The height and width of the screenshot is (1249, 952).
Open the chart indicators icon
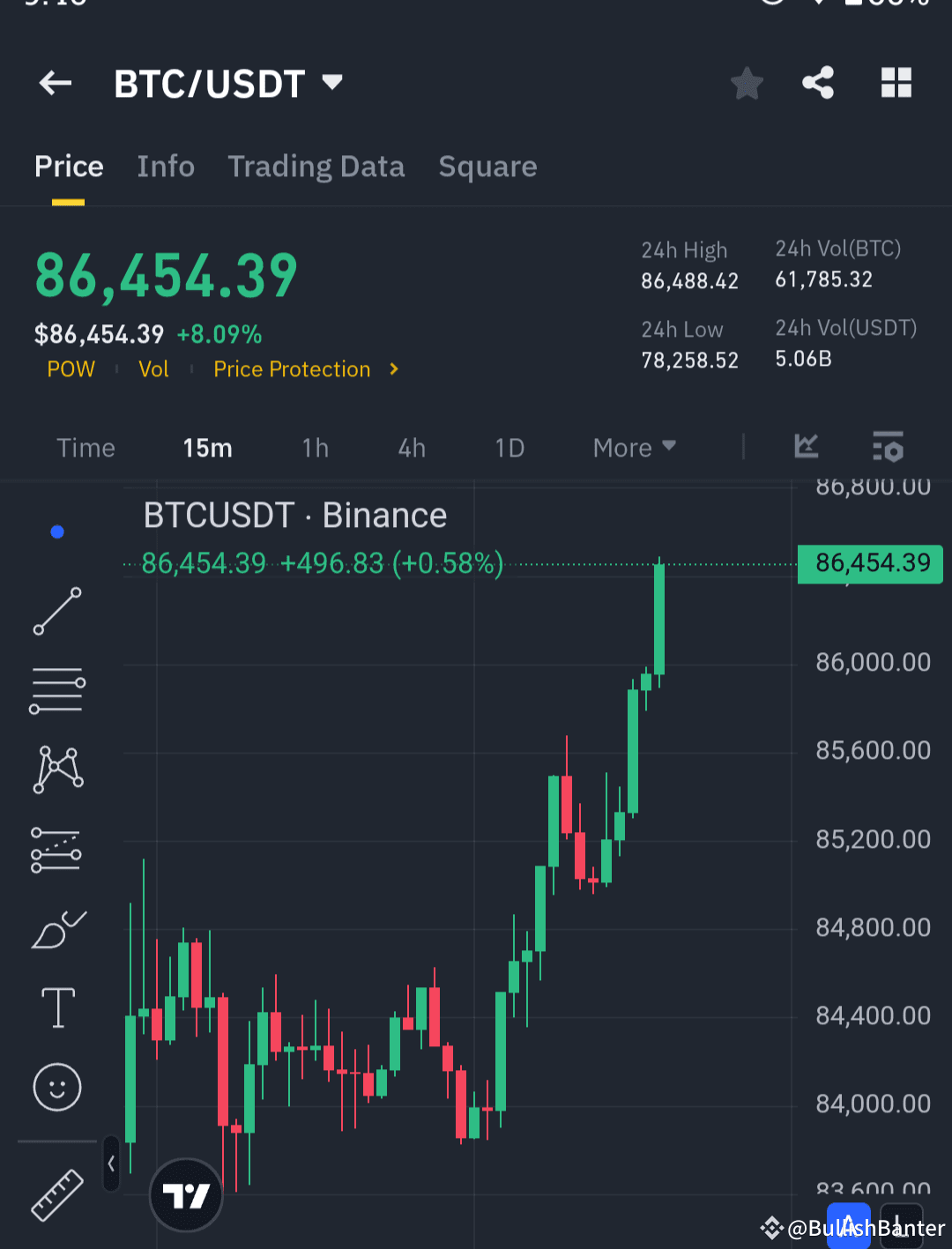click(806, 447)
